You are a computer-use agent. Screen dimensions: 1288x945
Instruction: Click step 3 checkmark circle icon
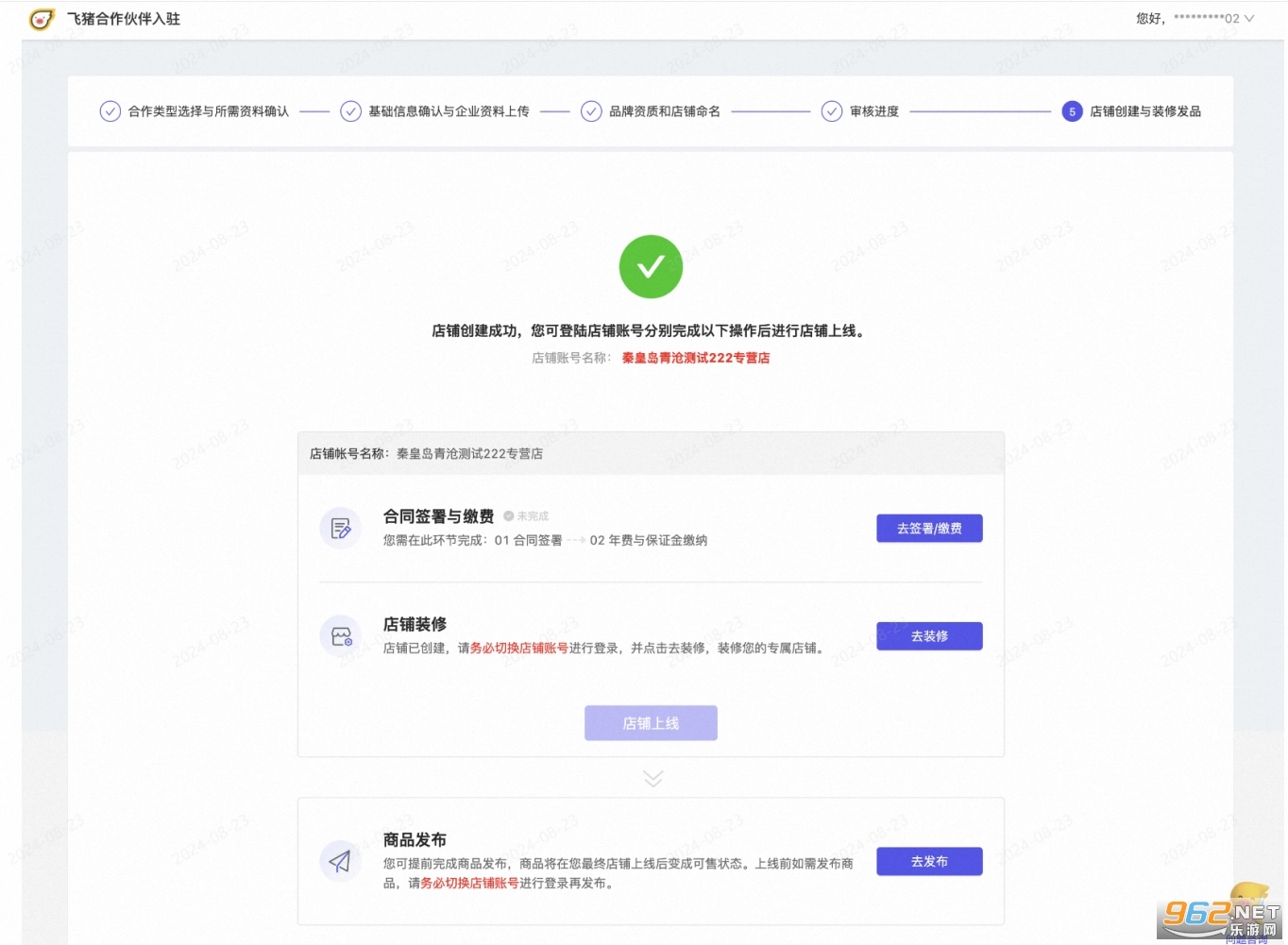(x=591, y=111)
